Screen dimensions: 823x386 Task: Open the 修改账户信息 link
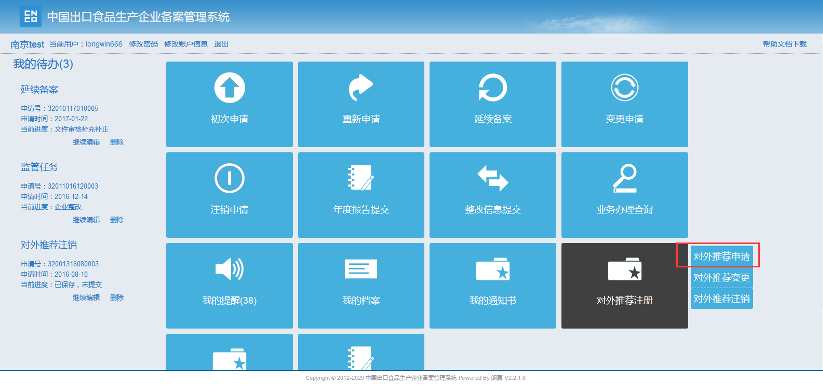click(x=185, y=44)
